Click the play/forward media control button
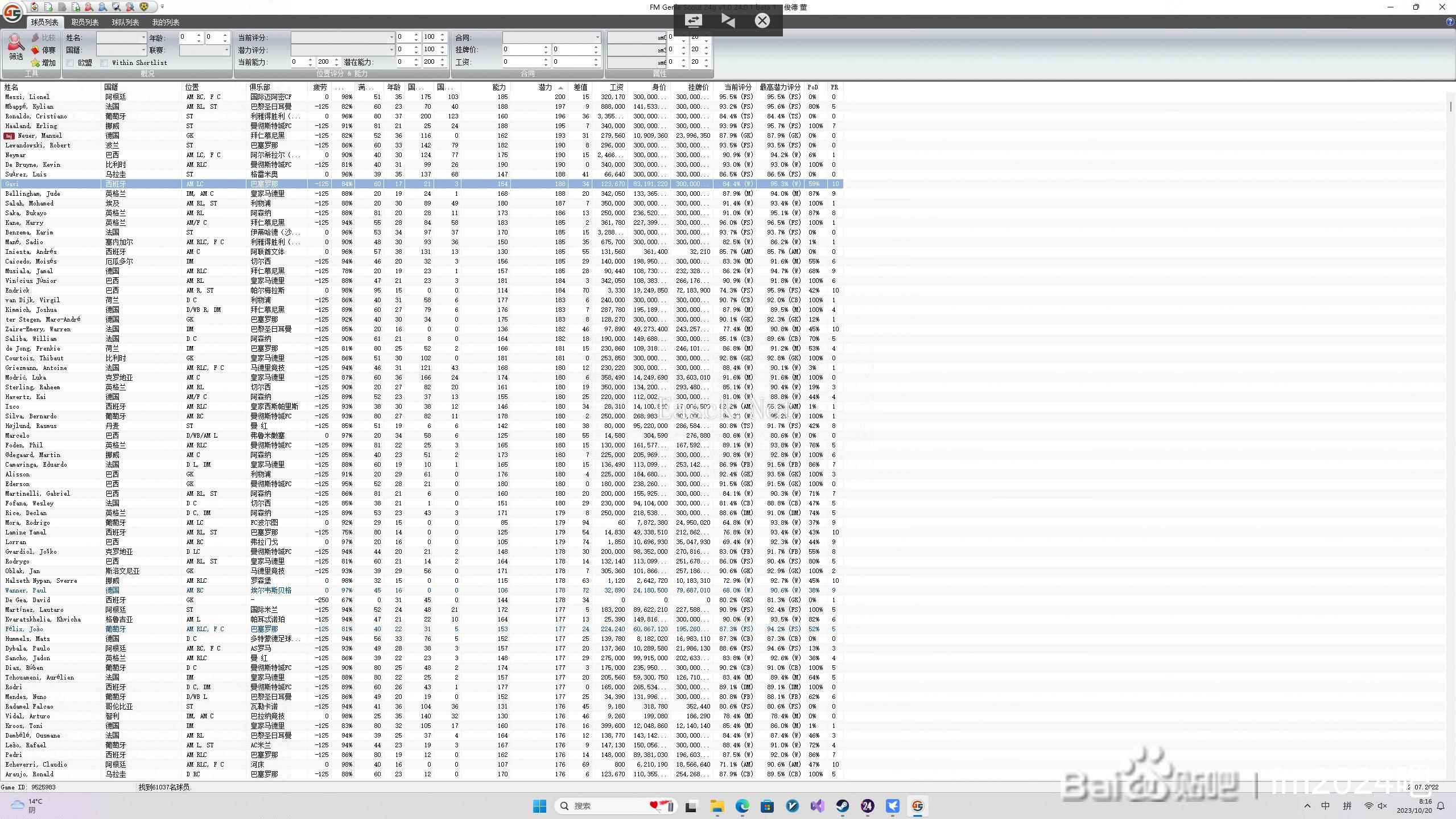Screen dimensions: 1456x819 [x=726, y=20]
